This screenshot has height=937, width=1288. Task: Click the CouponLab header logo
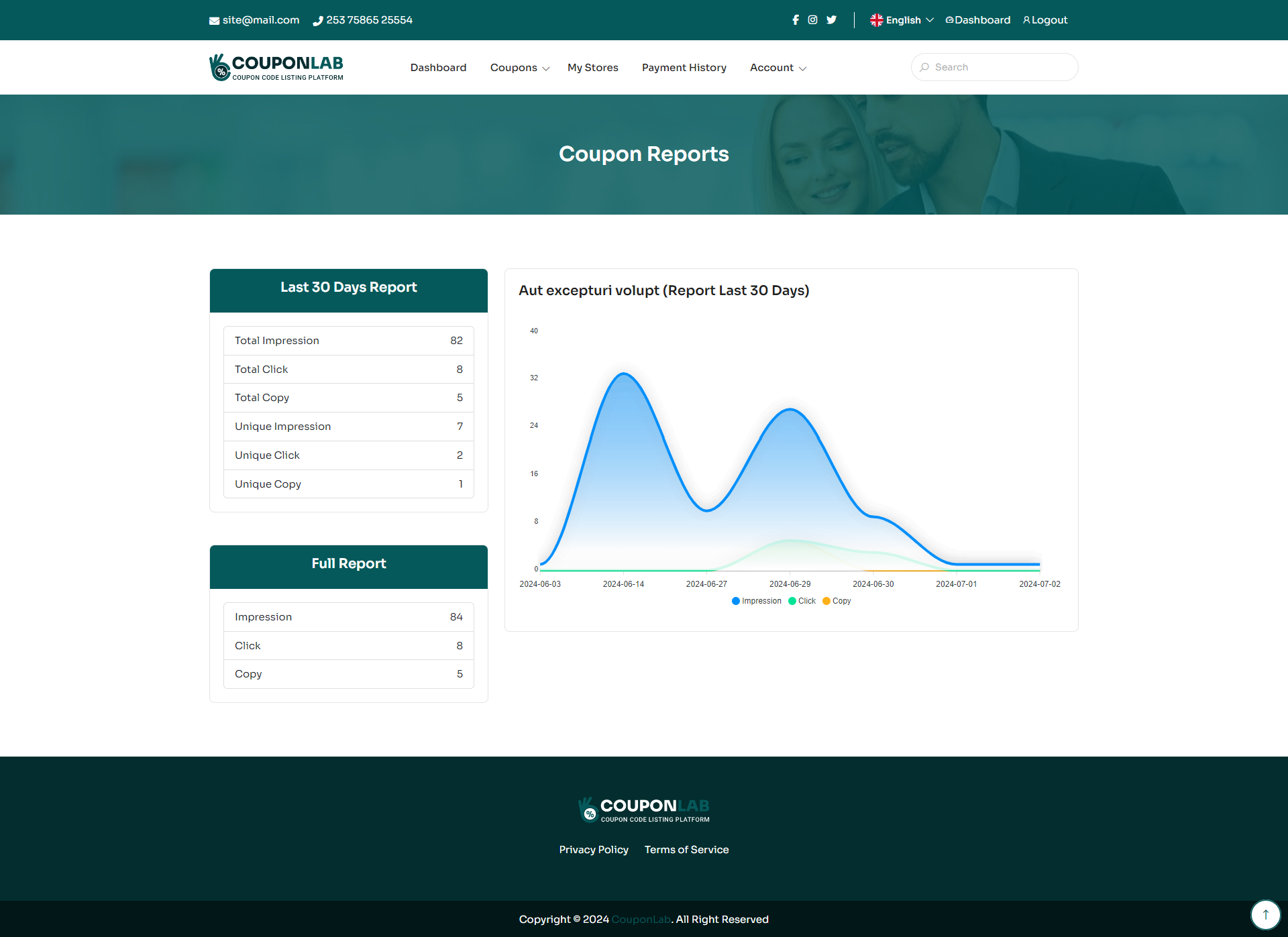(x=276, y=67)
